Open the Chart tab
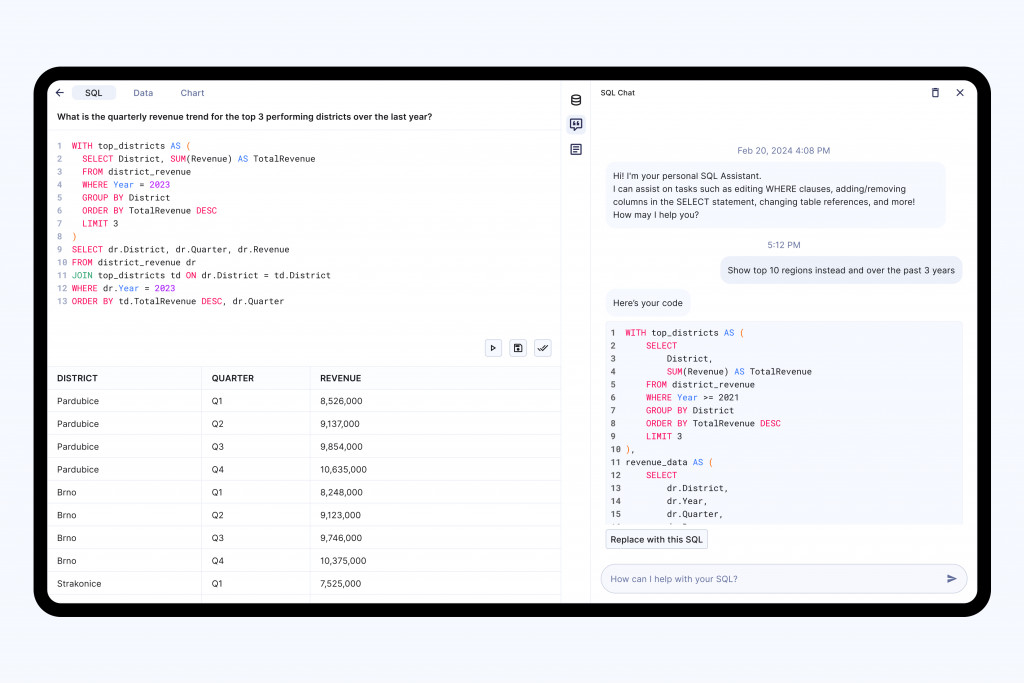 point(192,93)
